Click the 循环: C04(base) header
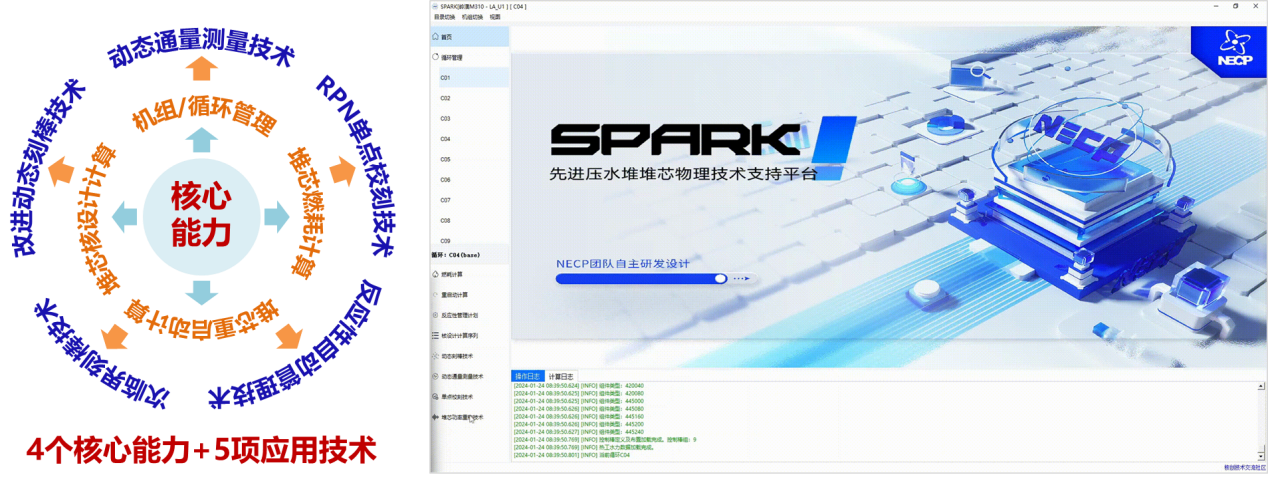The image size is (1268, 485). 470,255
